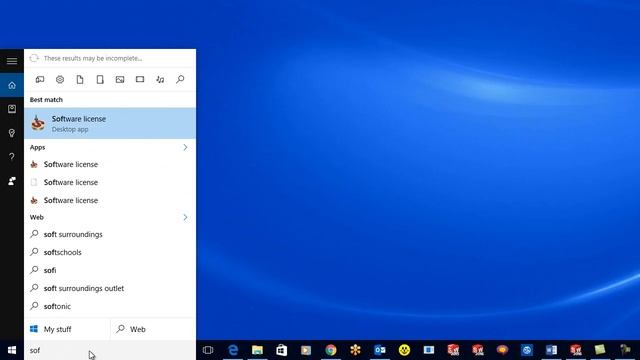
Task: Search web for soft surroundings
Action: click(110, 235)
